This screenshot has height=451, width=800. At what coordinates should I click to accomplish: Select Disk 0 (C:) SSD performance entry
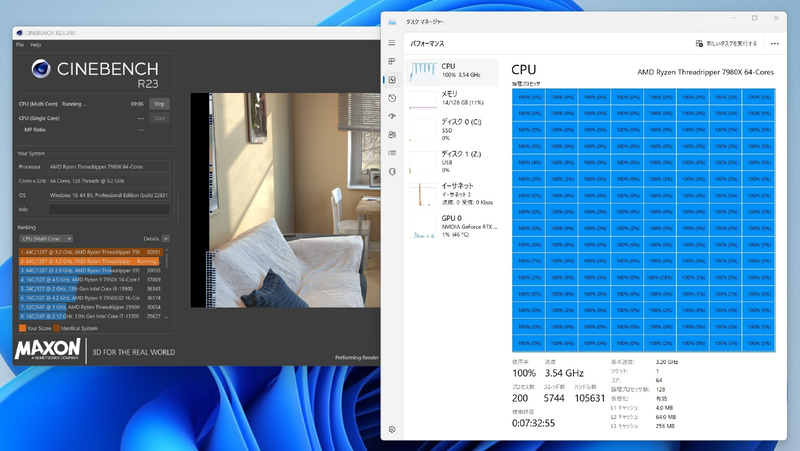(452, 130)
